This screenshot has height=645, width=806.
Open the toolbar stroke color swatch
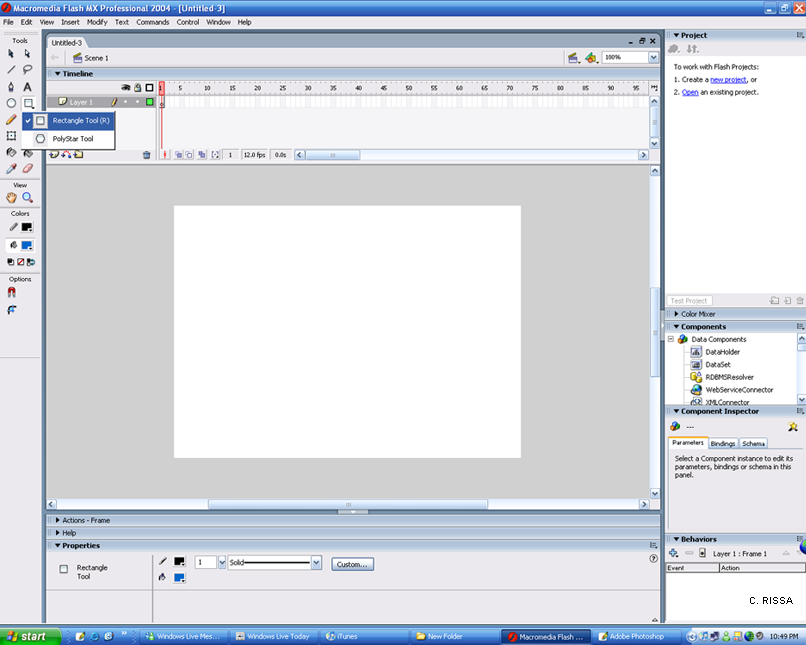(27, 227)
